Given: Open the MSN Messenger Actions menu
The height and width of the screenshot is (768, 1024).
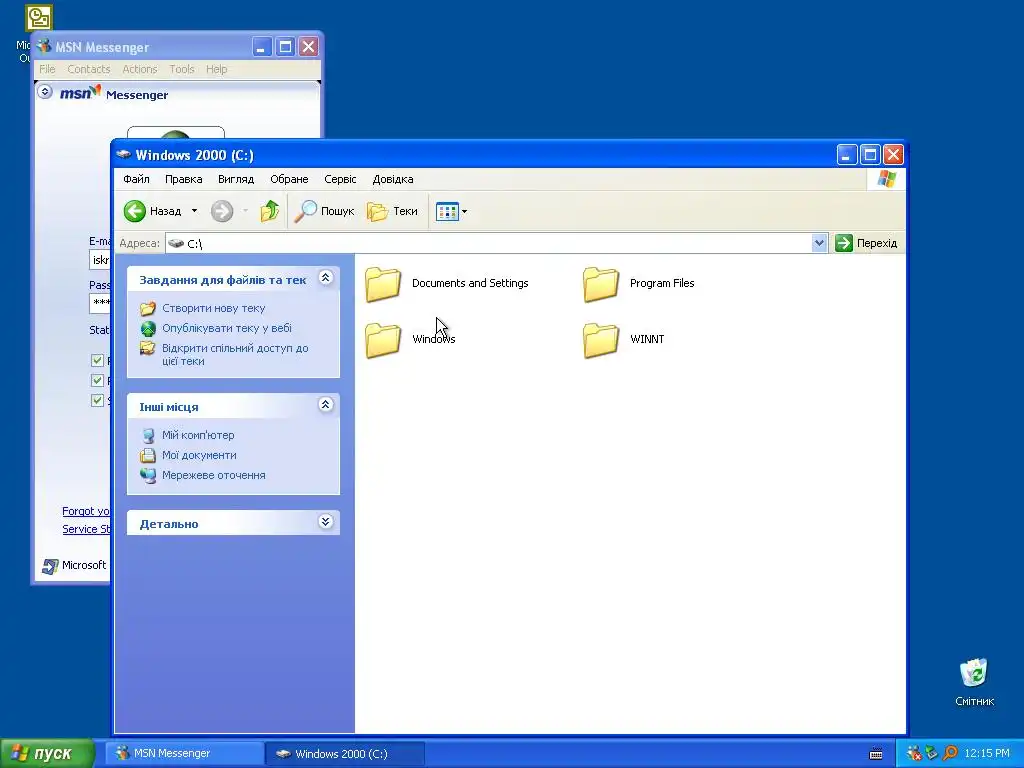Looking at the screenshot, I should coord(140,69).
